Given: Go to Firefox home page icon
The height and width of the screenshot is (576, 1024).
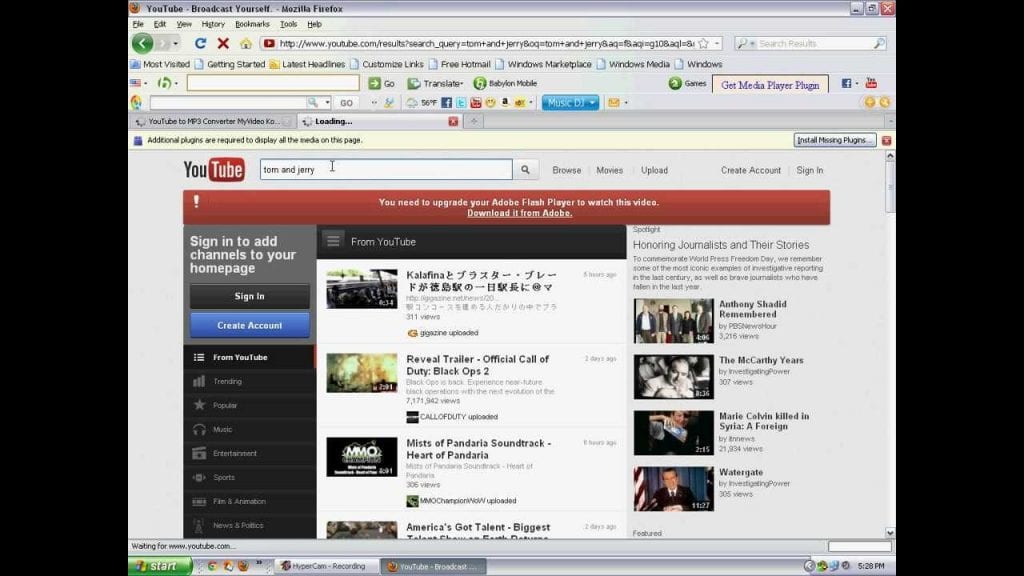Looking at the screenshot, I should (x=245, y=44).
